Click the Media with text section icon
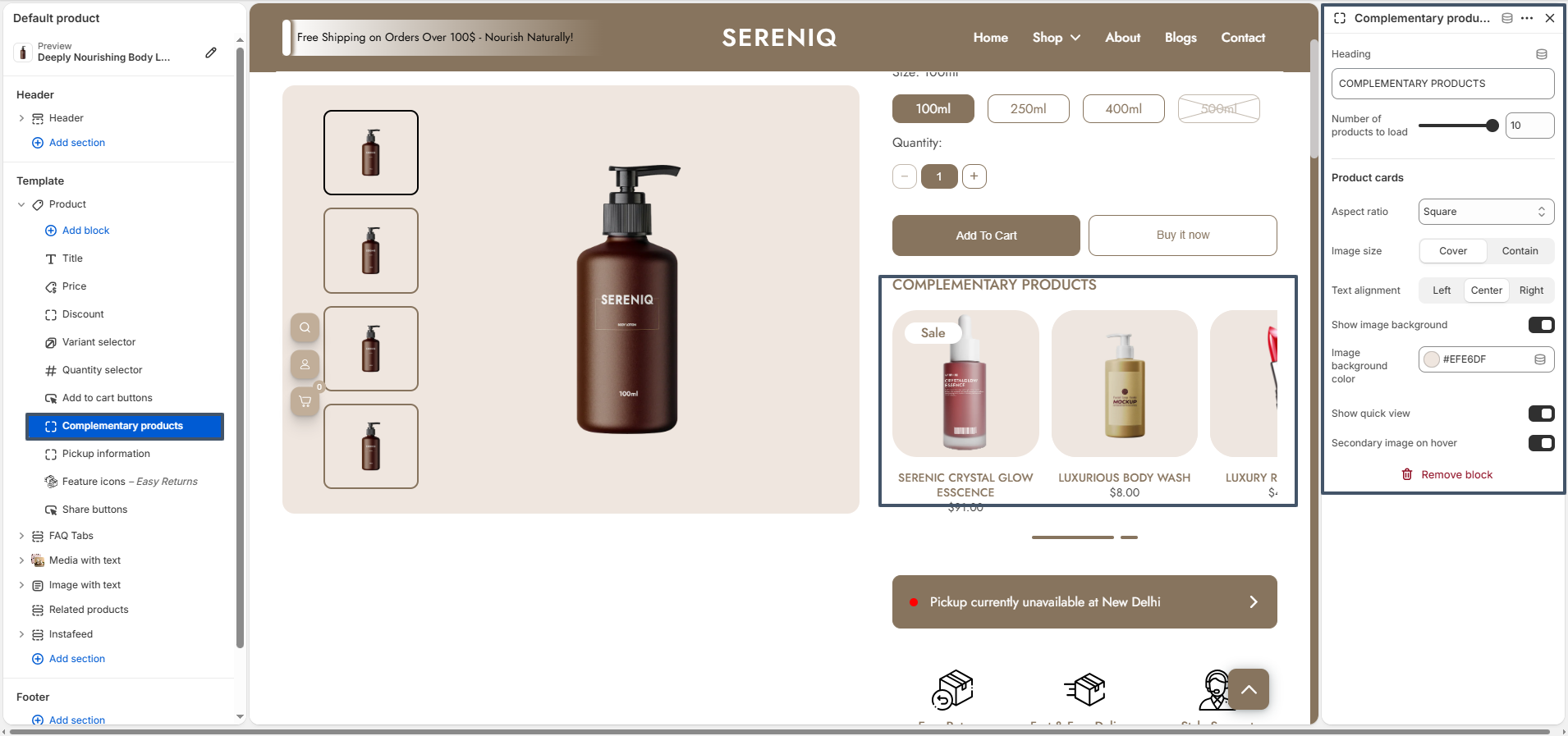This screenshot has width=1568, height=736. tap(38, 560)
